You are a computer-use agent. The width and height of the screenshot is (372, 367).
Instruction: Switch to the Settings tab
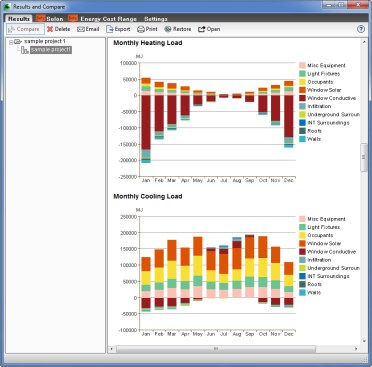pyautogui.click(x=156, y=19)
